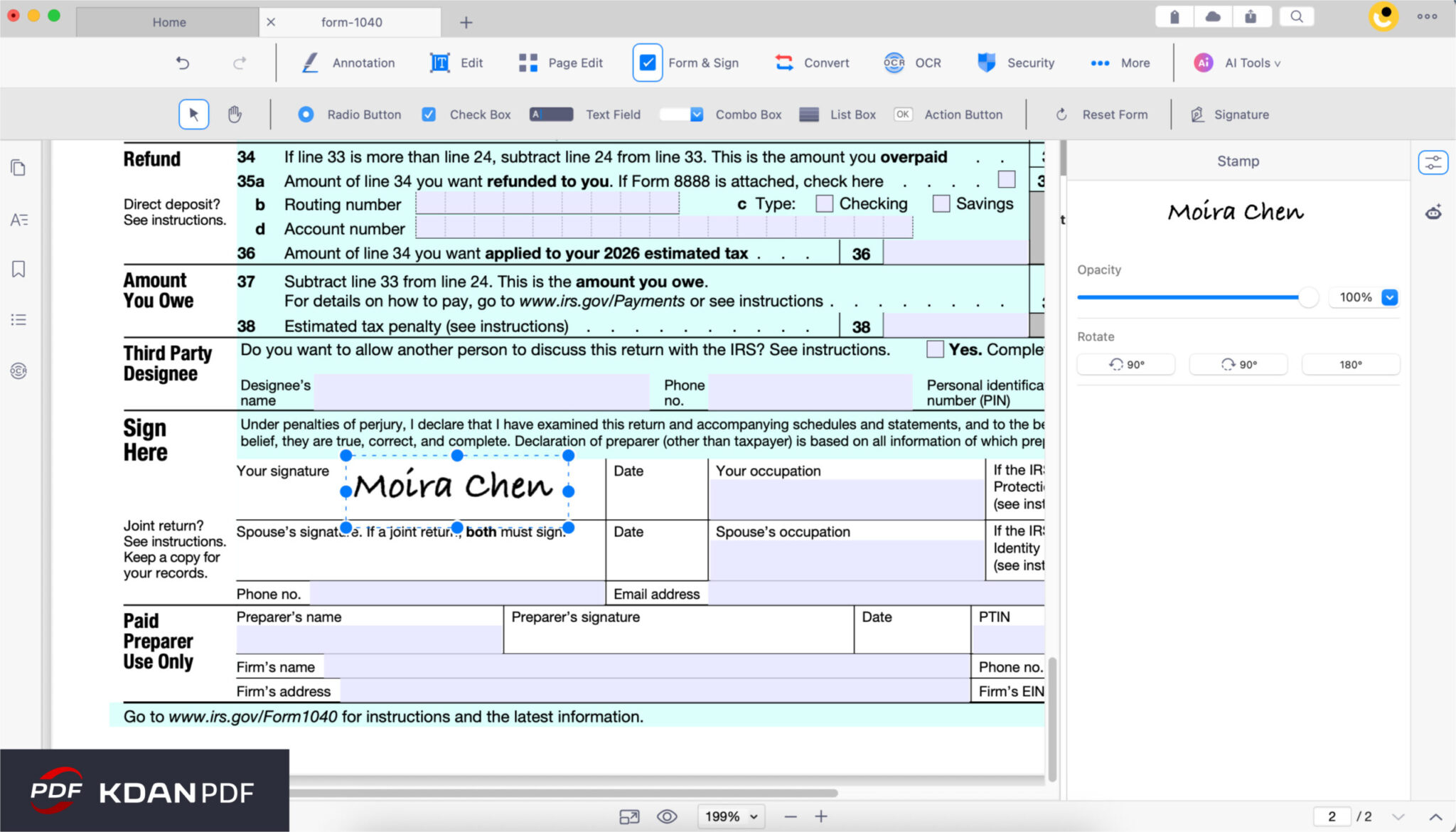Select the Check Box form tool
The image size is (1456, 832).
tap(466, 114)
